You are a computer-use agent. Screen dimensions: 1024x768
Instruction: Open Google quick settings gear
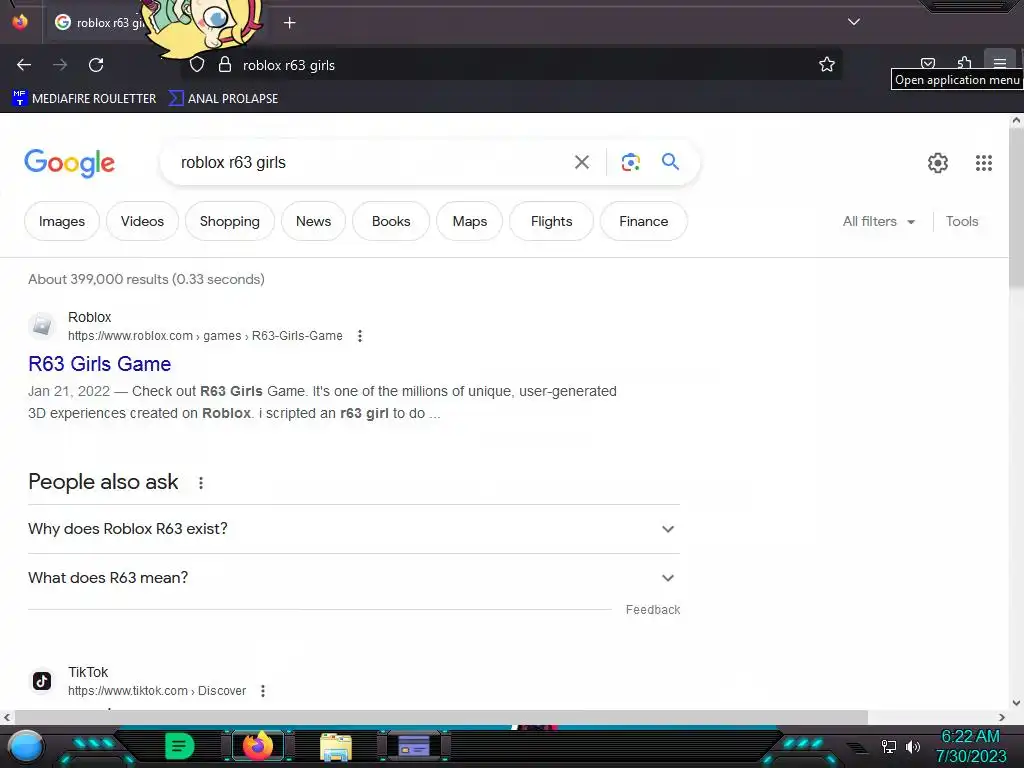[938, 163]
